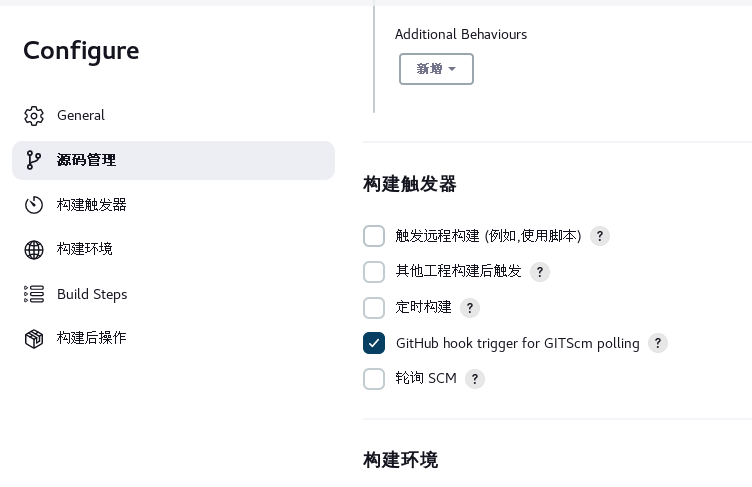Click the General gear icon

pos(34,116)
